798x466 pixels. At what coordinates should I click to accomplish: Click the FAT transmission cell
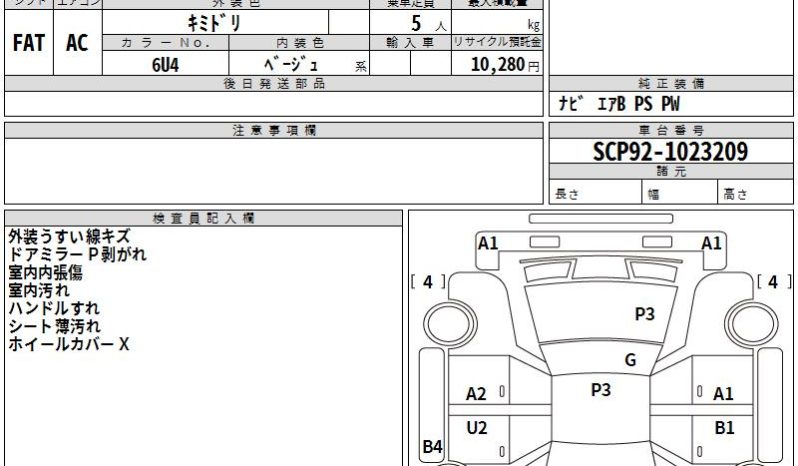pos(28,43)
